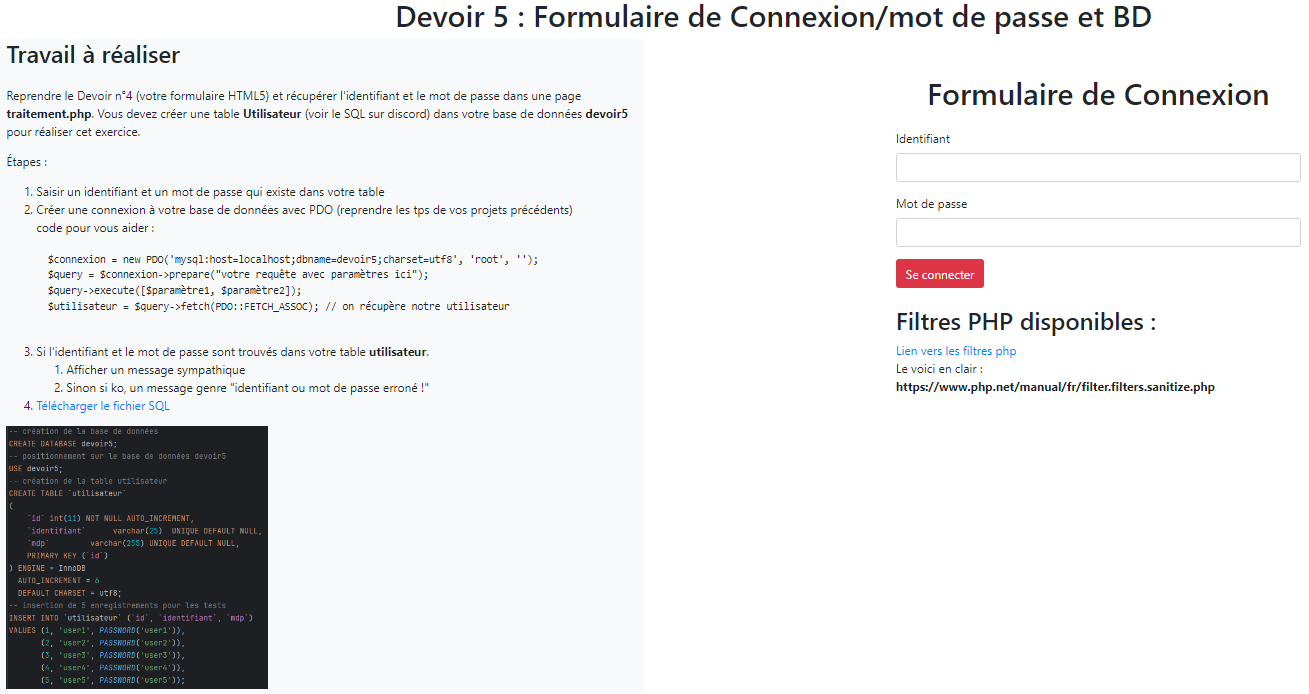Click inside the Mot de passe input field
The height and width of the screenshot is (694, 1309).
click(1097, 232)
